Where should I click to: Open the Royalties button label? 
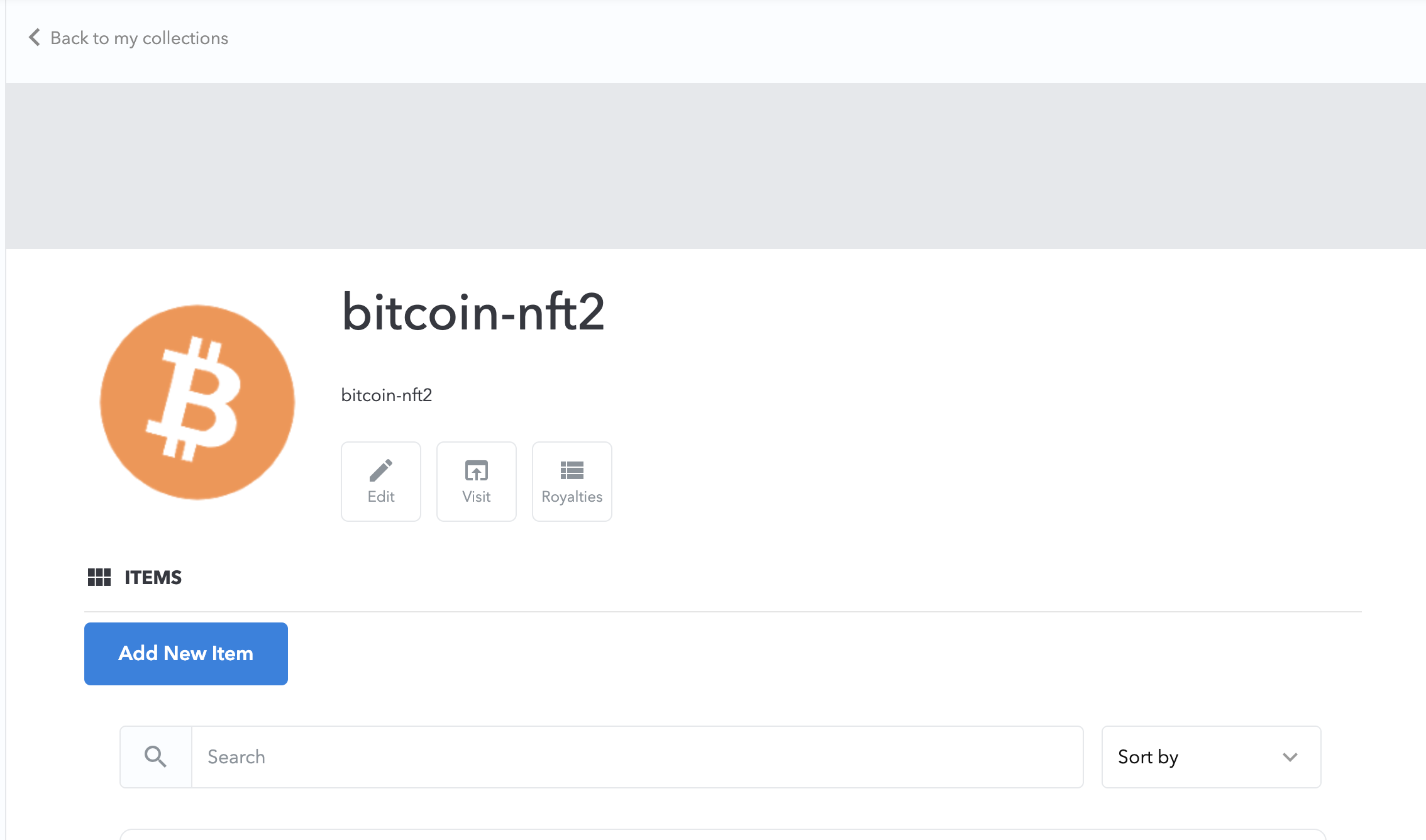coord(572,497)
